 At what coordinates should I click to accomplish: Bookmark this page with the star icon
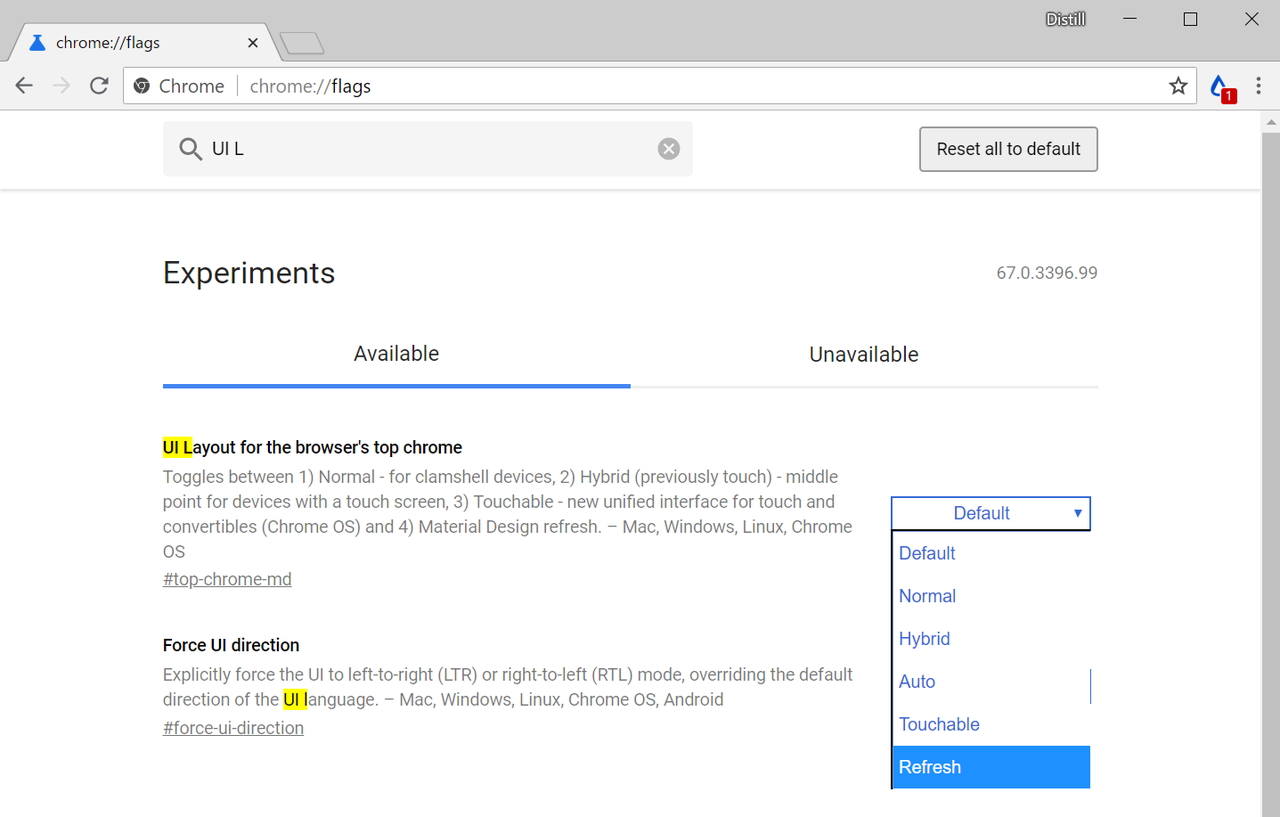click(1177, 85)
